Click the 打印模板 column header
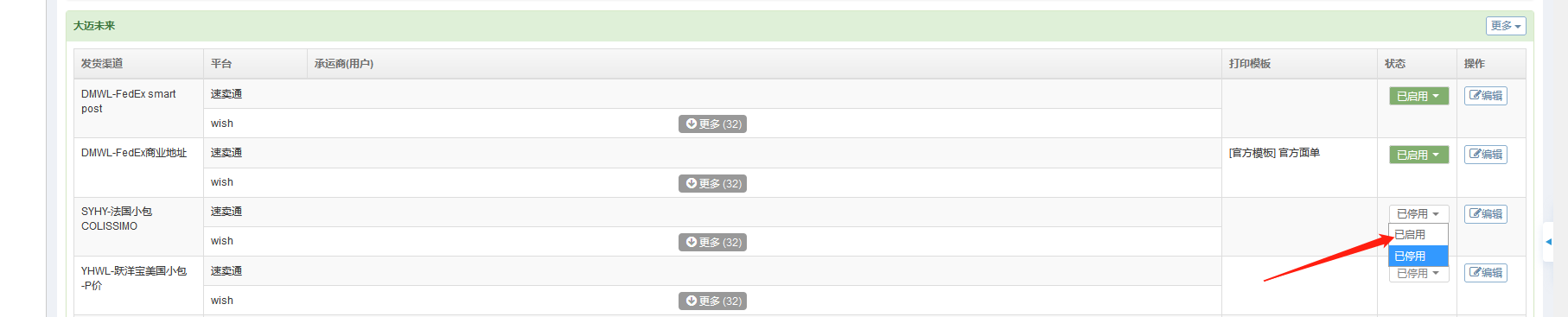The width and height of the screenshot is (1568, 317). [x=1250, y=64]
